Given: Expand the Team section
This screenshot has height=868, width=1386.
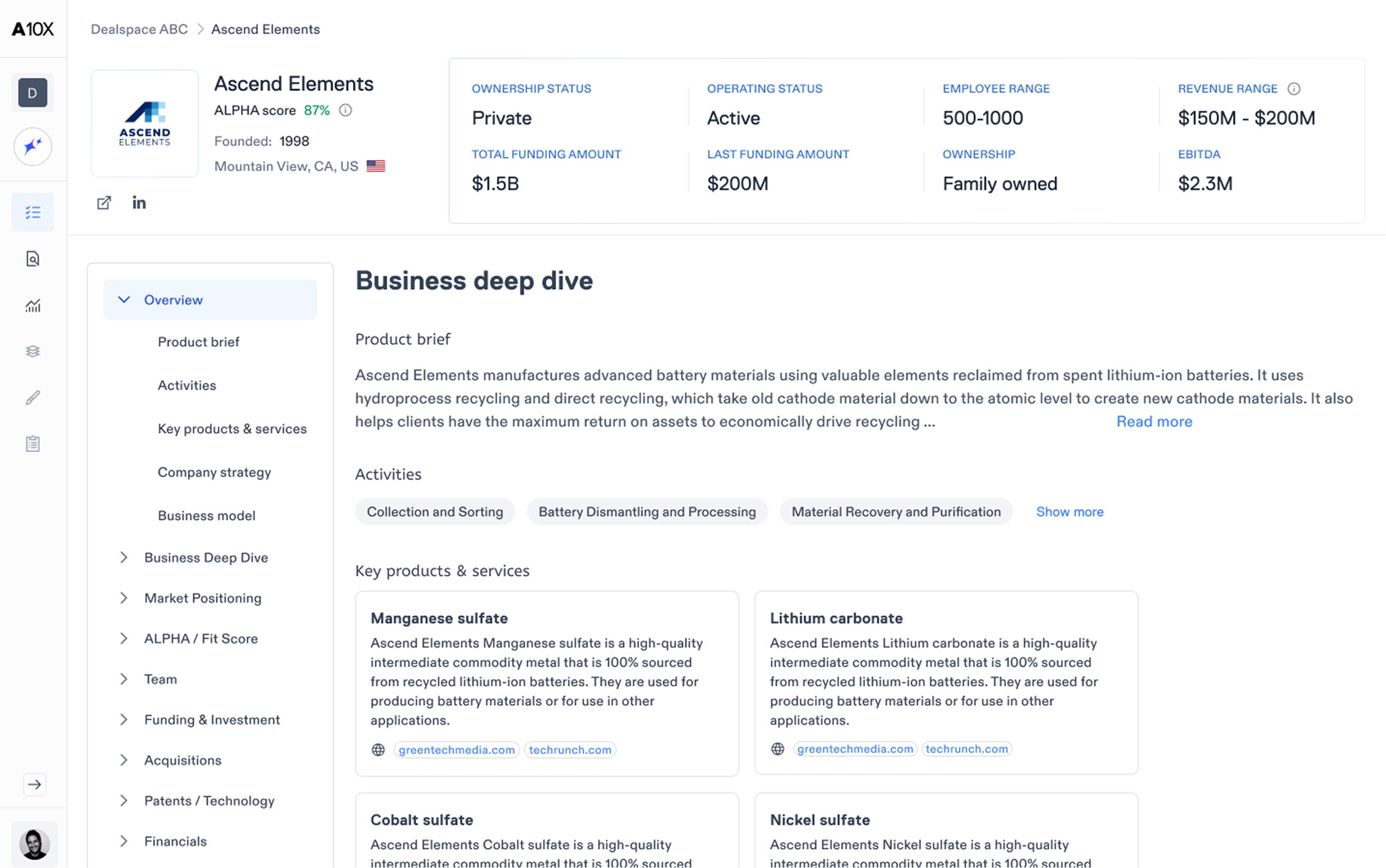Looking at the screenshot, I should point(160,679).
